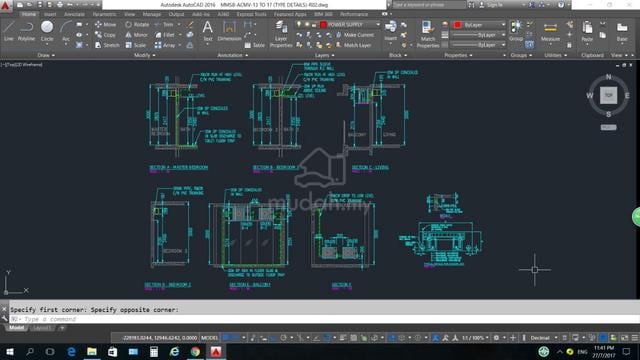Expand the Draw panel
Image resolution: width=640 pixels, height=360 pixels.
pos(46,55)
